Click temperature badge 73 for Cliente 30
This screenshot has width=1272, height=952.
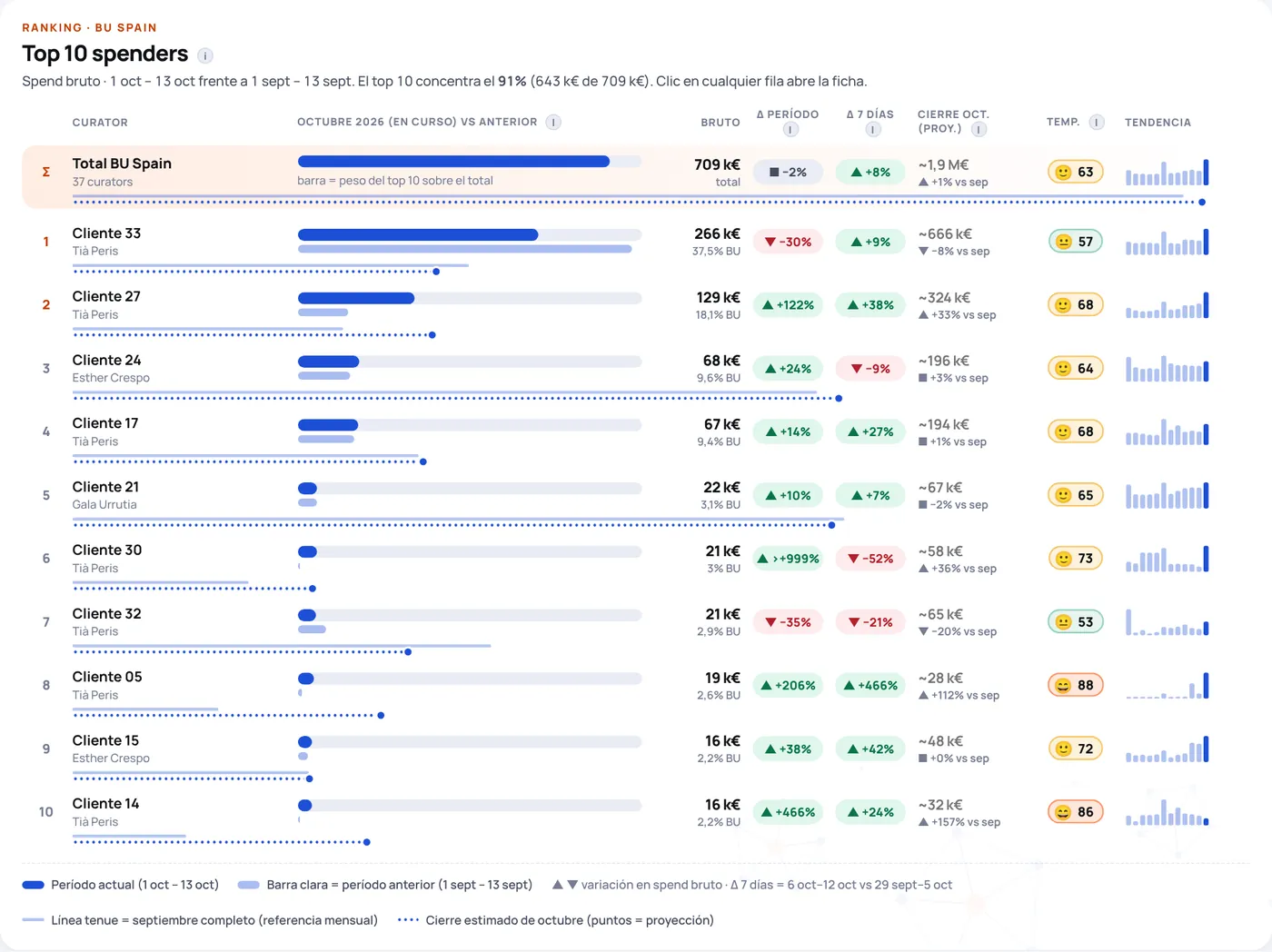[1076, 559]
